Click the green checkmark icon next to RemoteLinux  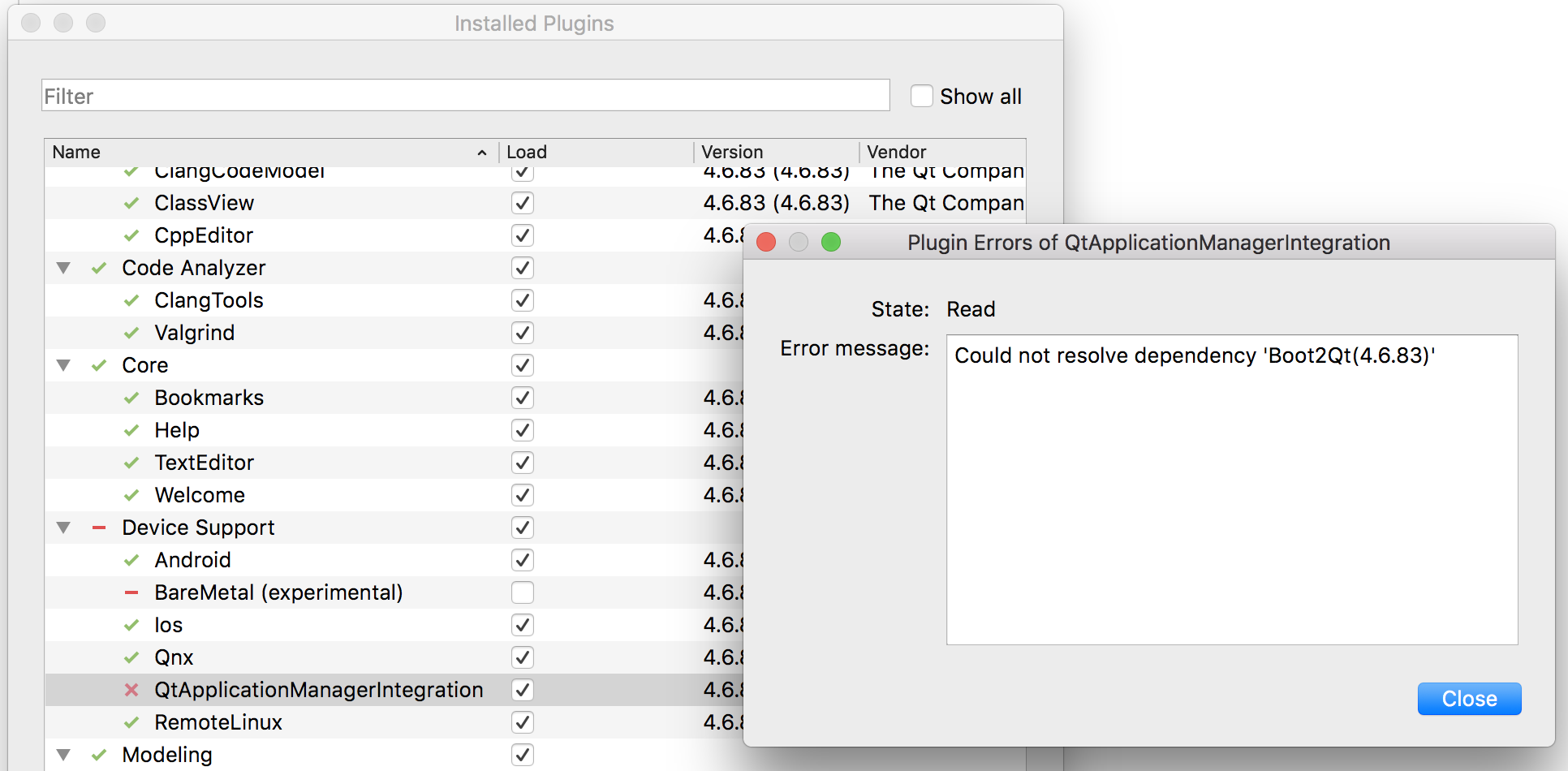tap(131, 722)
